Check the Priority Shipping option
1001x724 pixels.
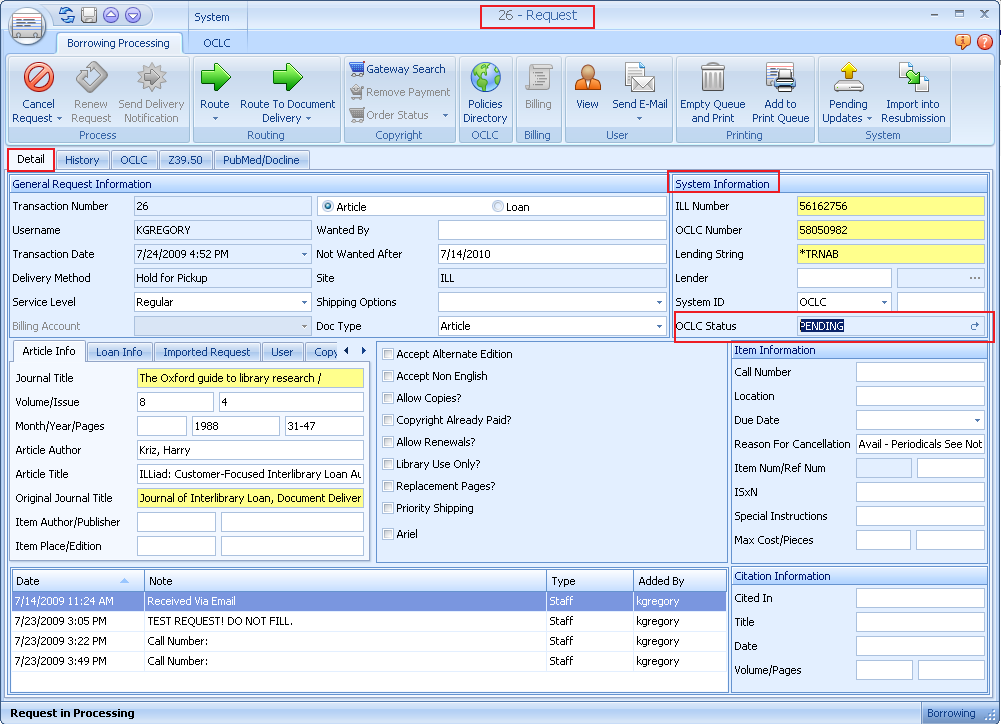[388, 509]
